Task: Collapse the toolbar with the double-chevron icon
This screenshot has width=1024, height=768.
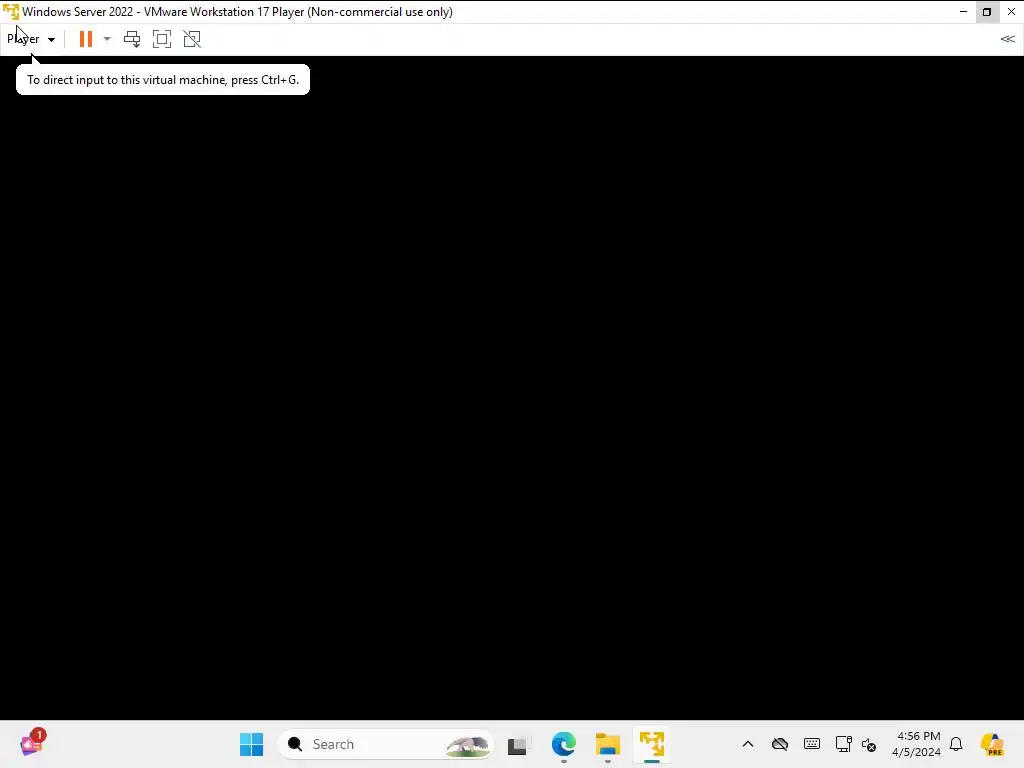Action: [1008, 39]
